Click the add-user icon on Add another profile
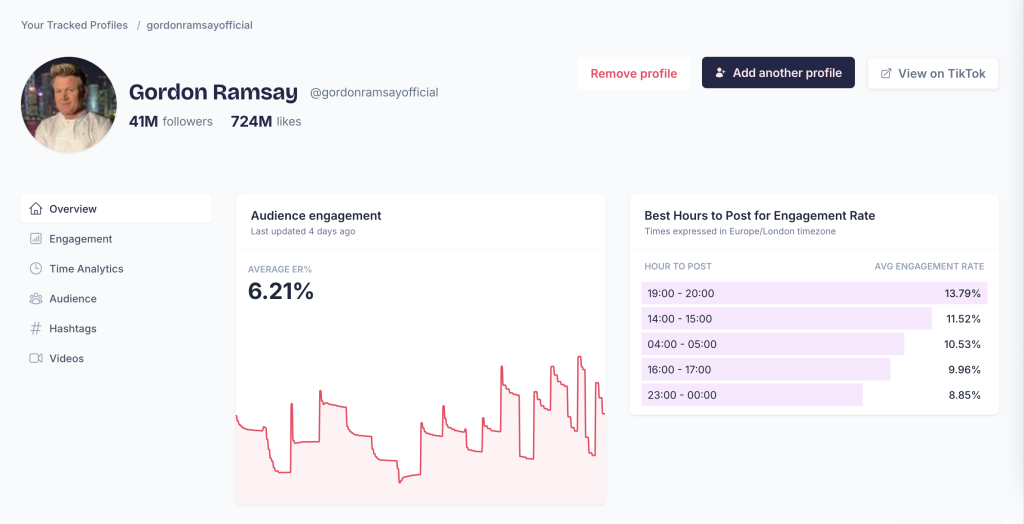The width and height of the screenshot is (1024, 524). point(720,73)
